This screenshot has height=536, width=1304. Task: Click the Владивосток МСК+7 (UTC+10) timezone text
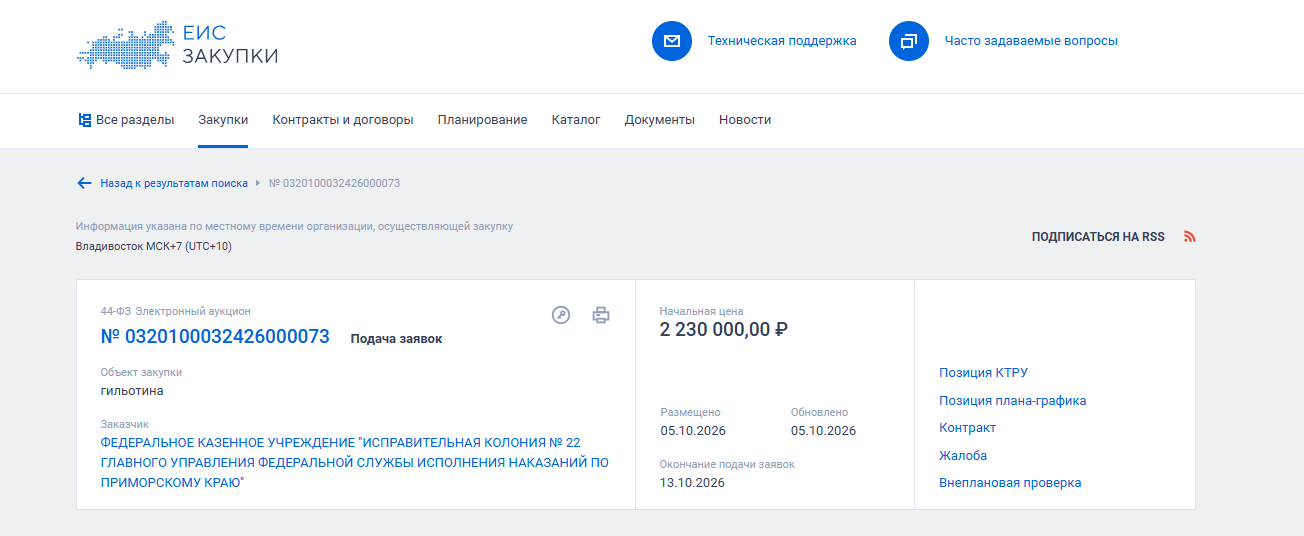153,246
